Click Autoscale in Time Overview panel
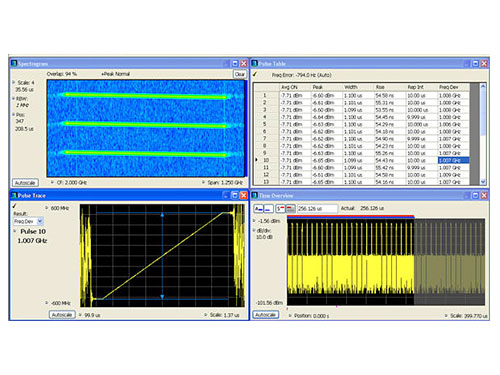The width and height of the screenshot is (500, 375). 266,315
